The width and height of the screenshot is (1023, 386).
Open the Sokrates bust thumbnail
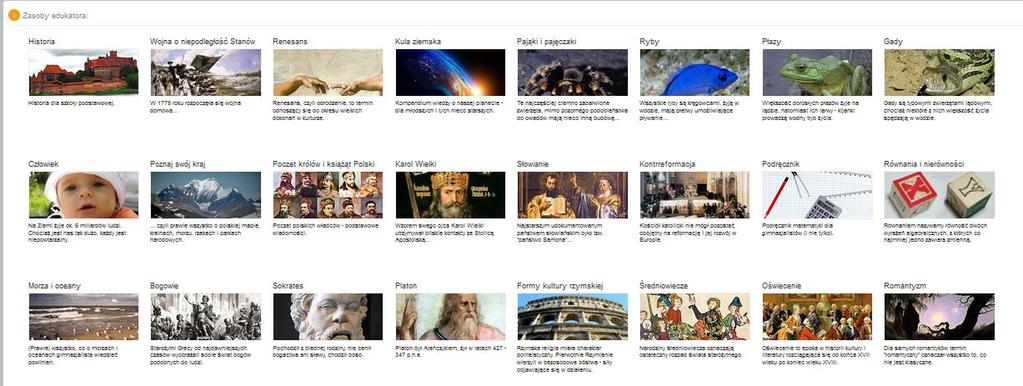[x=328, y=317]
